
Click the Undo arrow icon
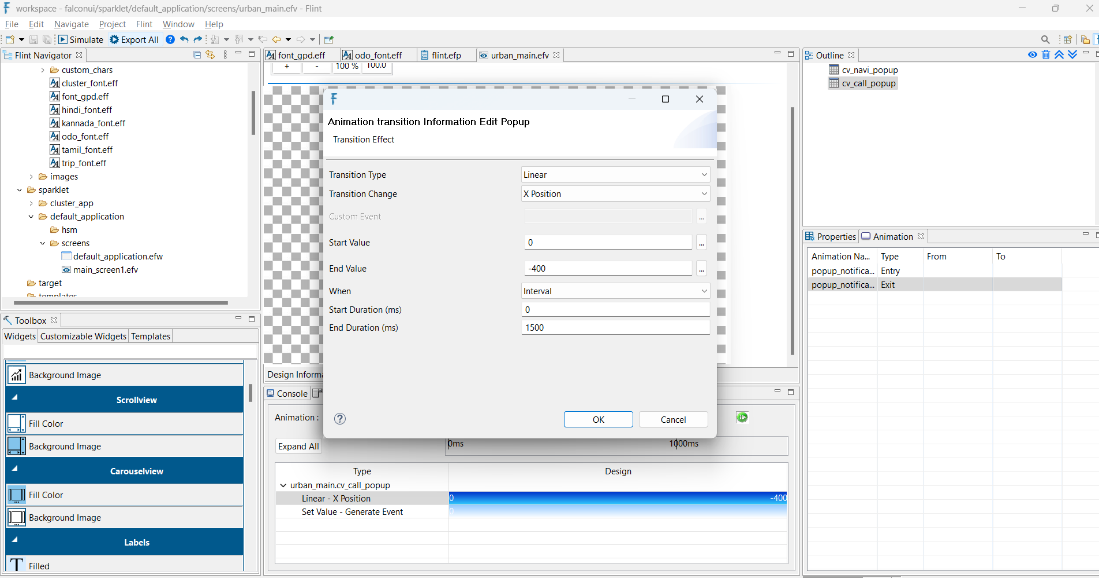coord(184,40)
